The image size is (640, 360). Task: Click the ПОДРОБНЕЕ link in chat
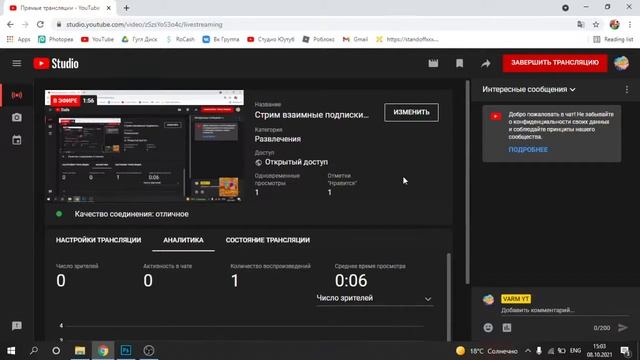pyautogui.click(x=528, y=149)
